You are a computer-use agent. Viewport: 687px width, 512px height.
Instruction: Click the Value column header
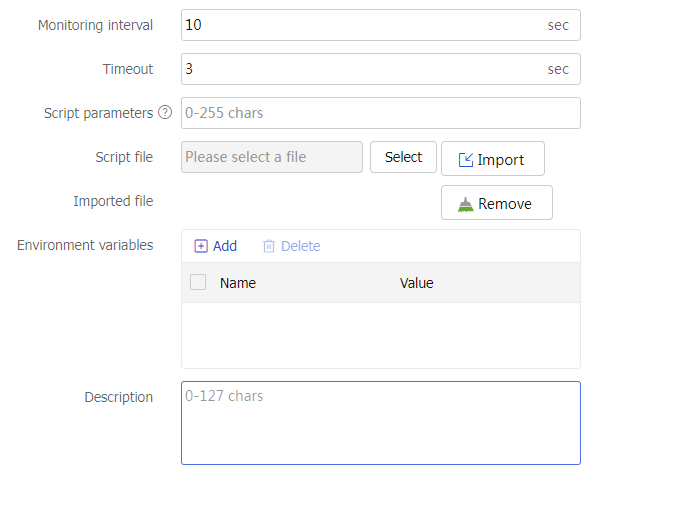417,283
